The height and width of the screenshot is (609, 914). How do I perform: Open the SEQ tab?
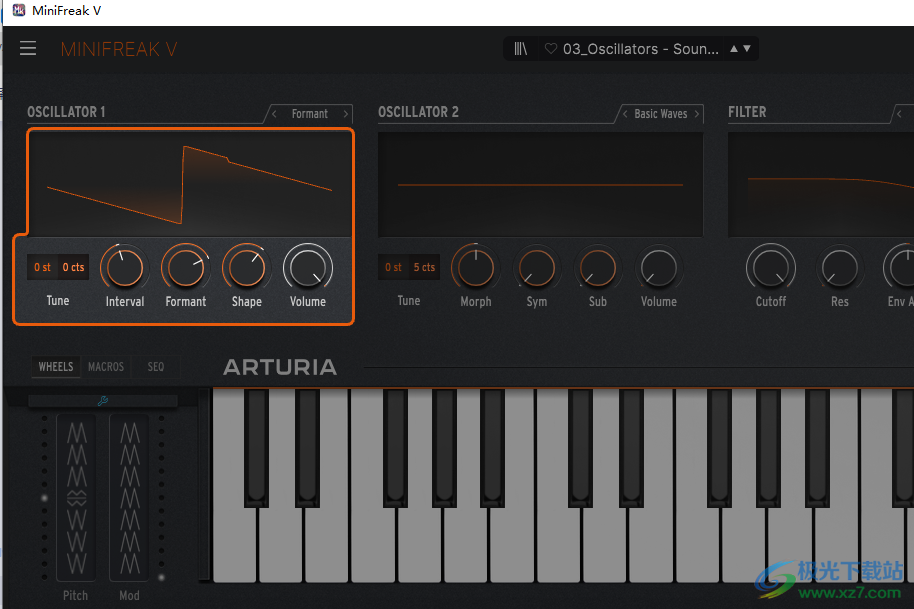pos(155,366)
